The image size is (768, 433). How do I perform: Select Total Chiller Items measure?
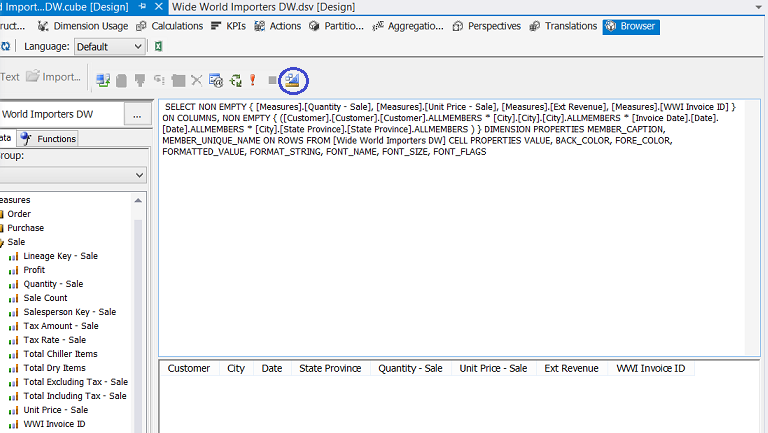click(x=60, y=354)
